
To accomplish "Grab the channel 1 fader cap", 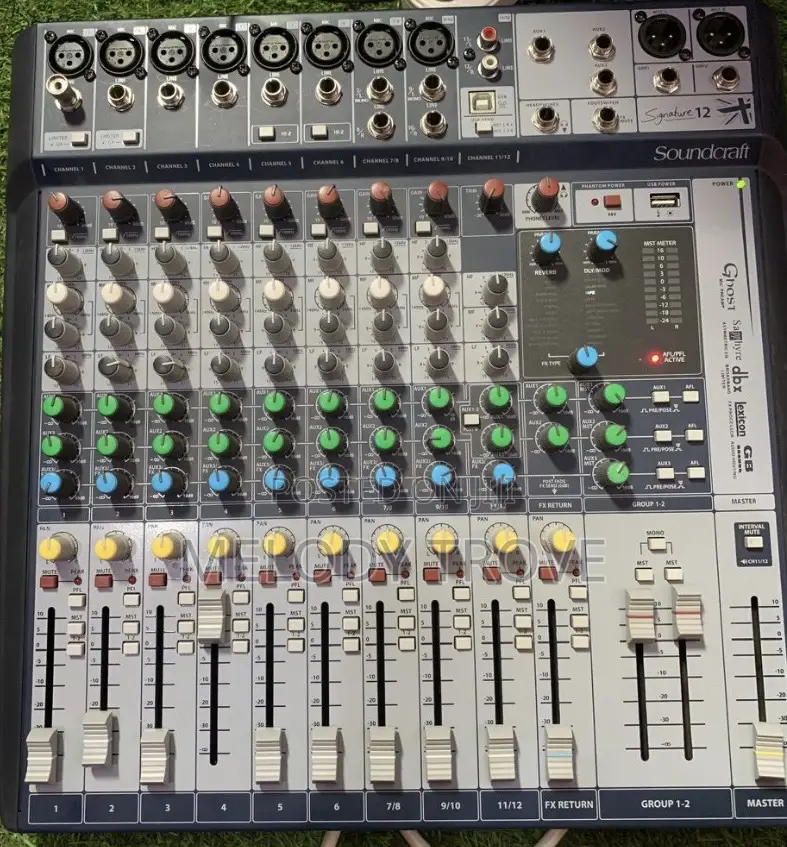I will click(x=42, y=755).
